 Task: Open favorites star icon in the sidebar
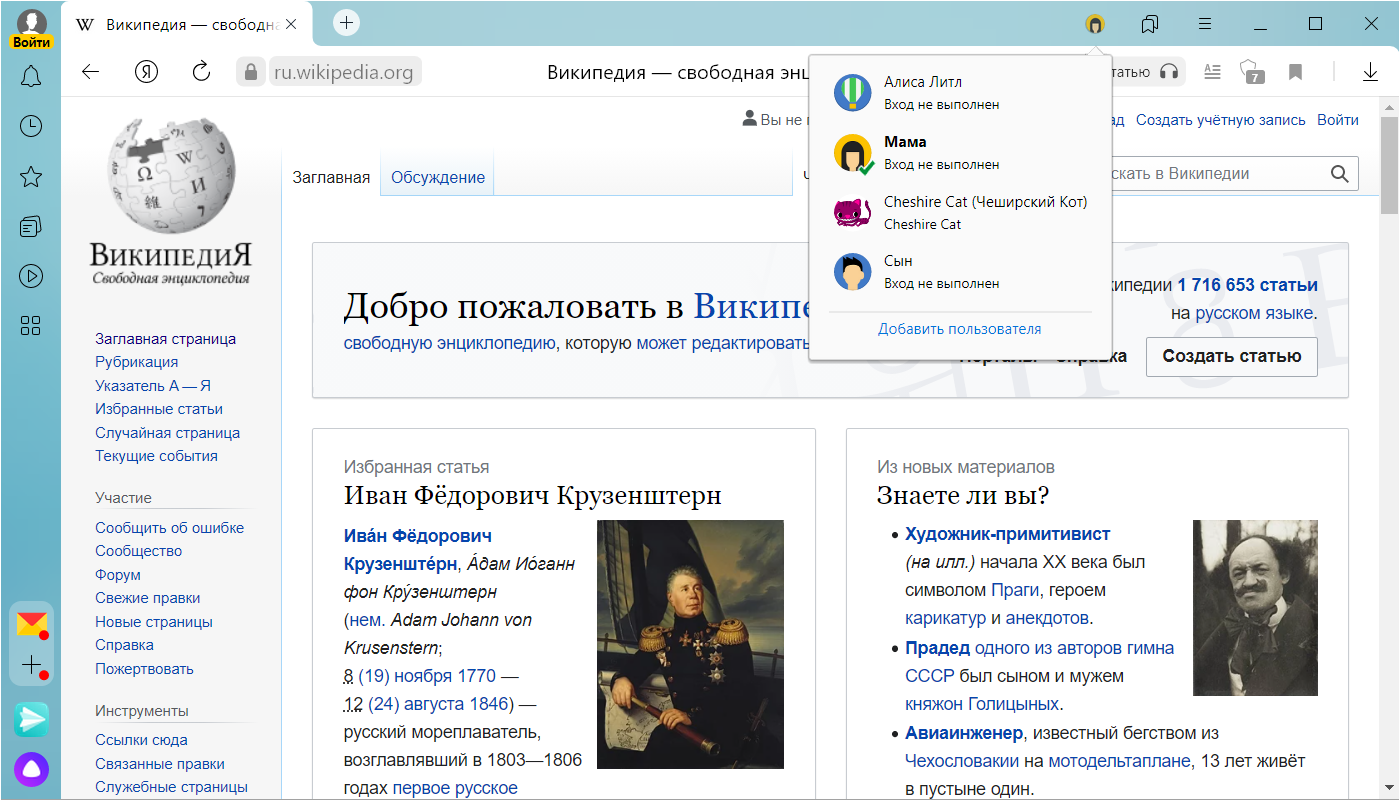[31, 177]
